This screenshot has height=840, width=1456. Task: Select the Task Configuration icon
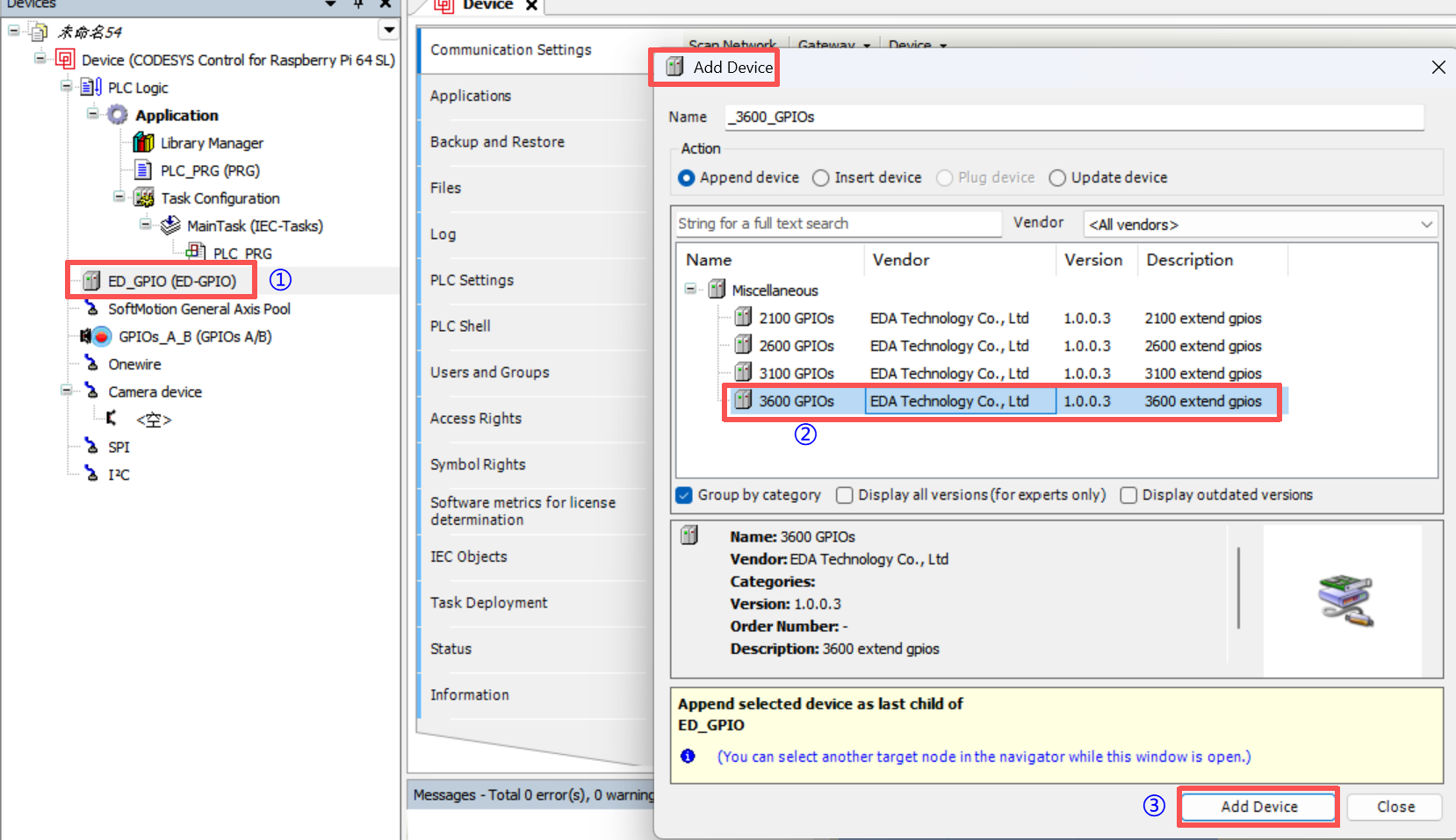coord(144,197)
